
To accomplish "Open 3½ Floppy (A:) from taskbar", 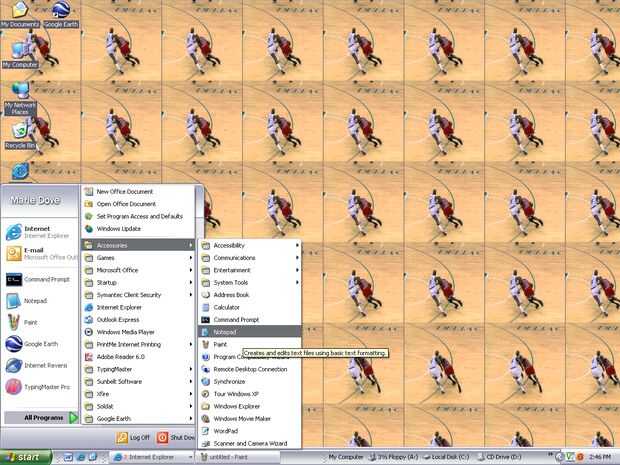I will click(394, 457).
